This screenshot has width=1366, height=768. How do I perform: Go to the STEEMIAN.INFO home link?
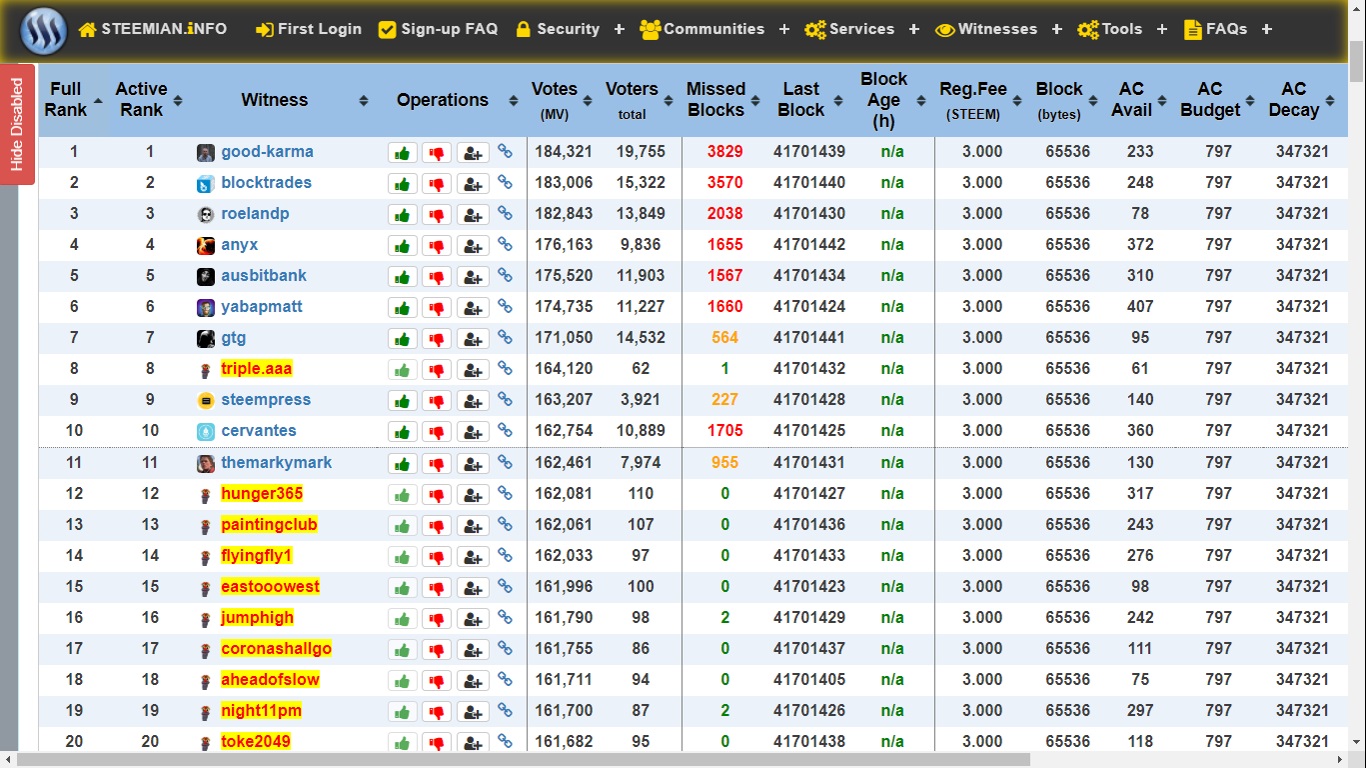pyautogui.click(x=152, y=29)
